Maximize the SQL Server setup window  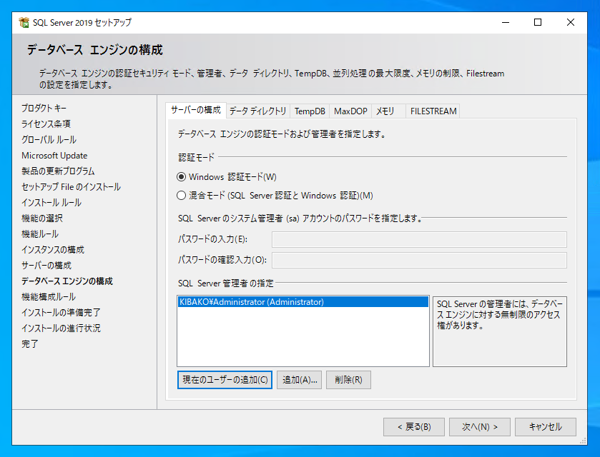538,23
